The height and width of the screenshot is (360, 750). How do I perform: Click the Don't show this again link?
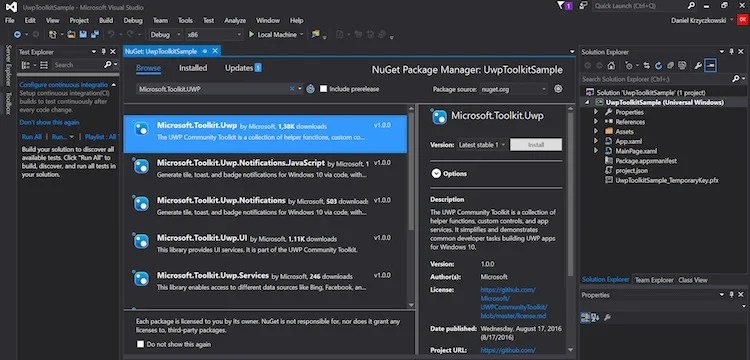click(x=49, y=122)
